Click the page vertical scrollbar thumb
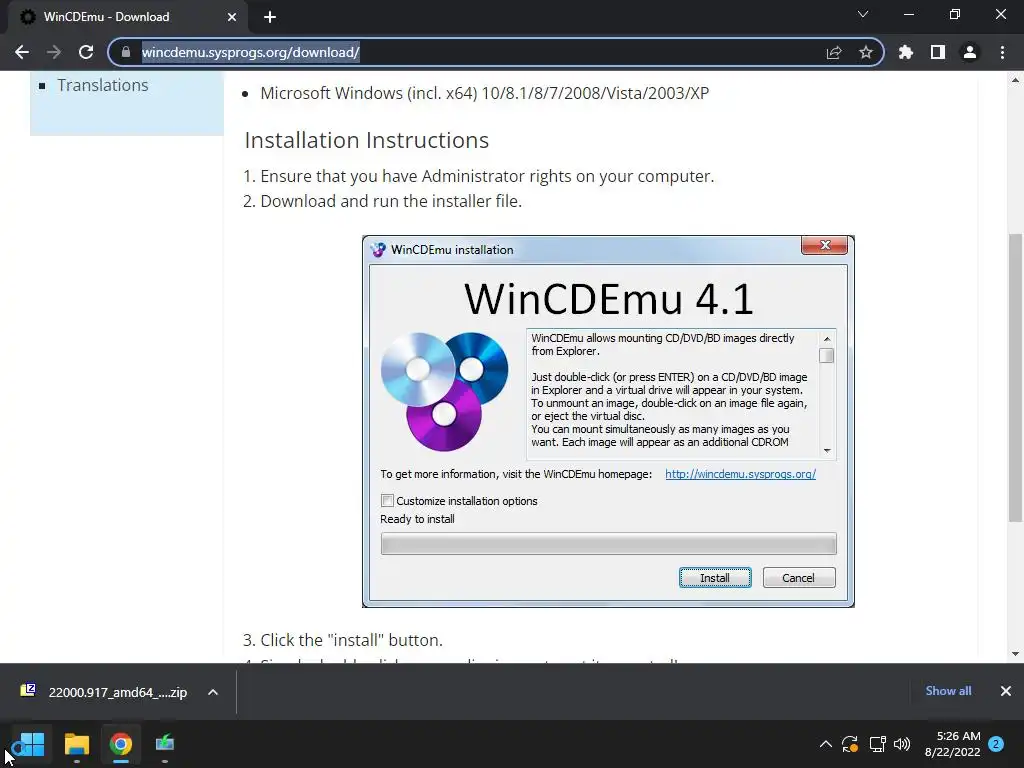The width and height of the screenshot is (1024, 768). tap(1015, 377)
